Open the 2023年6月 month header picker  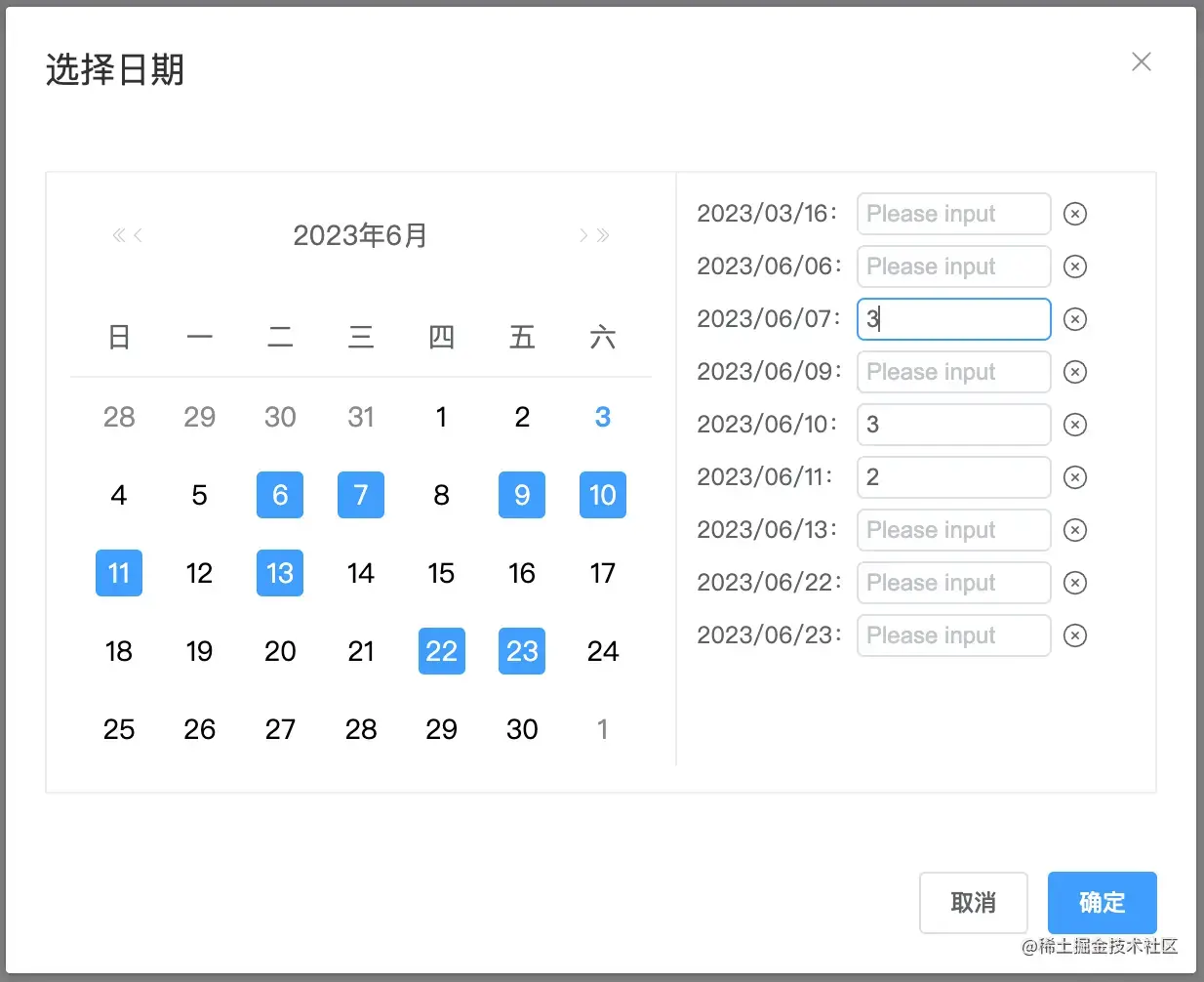pos(361,235)
